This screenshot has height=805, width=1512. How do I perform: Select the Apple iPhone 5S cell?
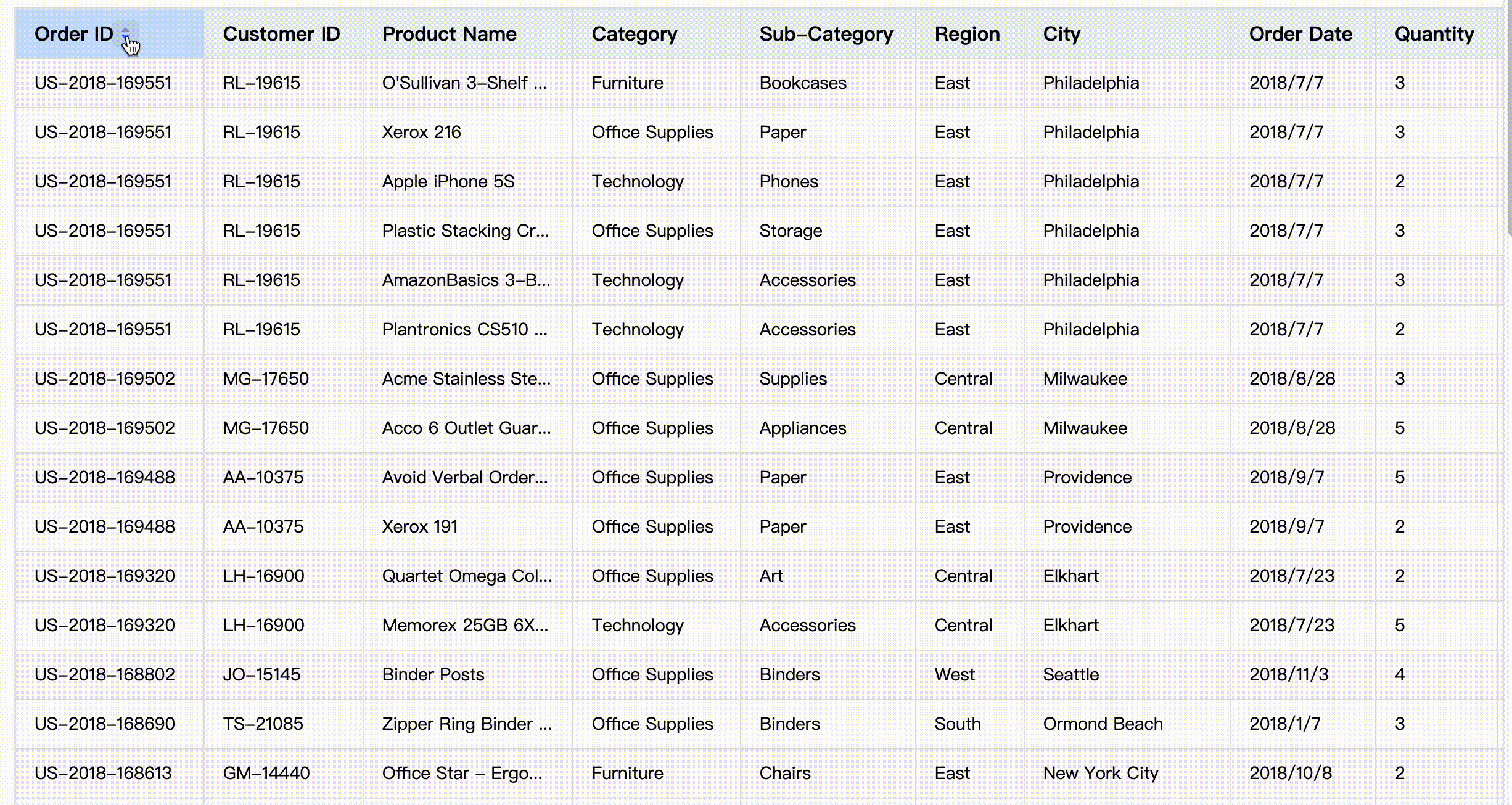[448, 181]
